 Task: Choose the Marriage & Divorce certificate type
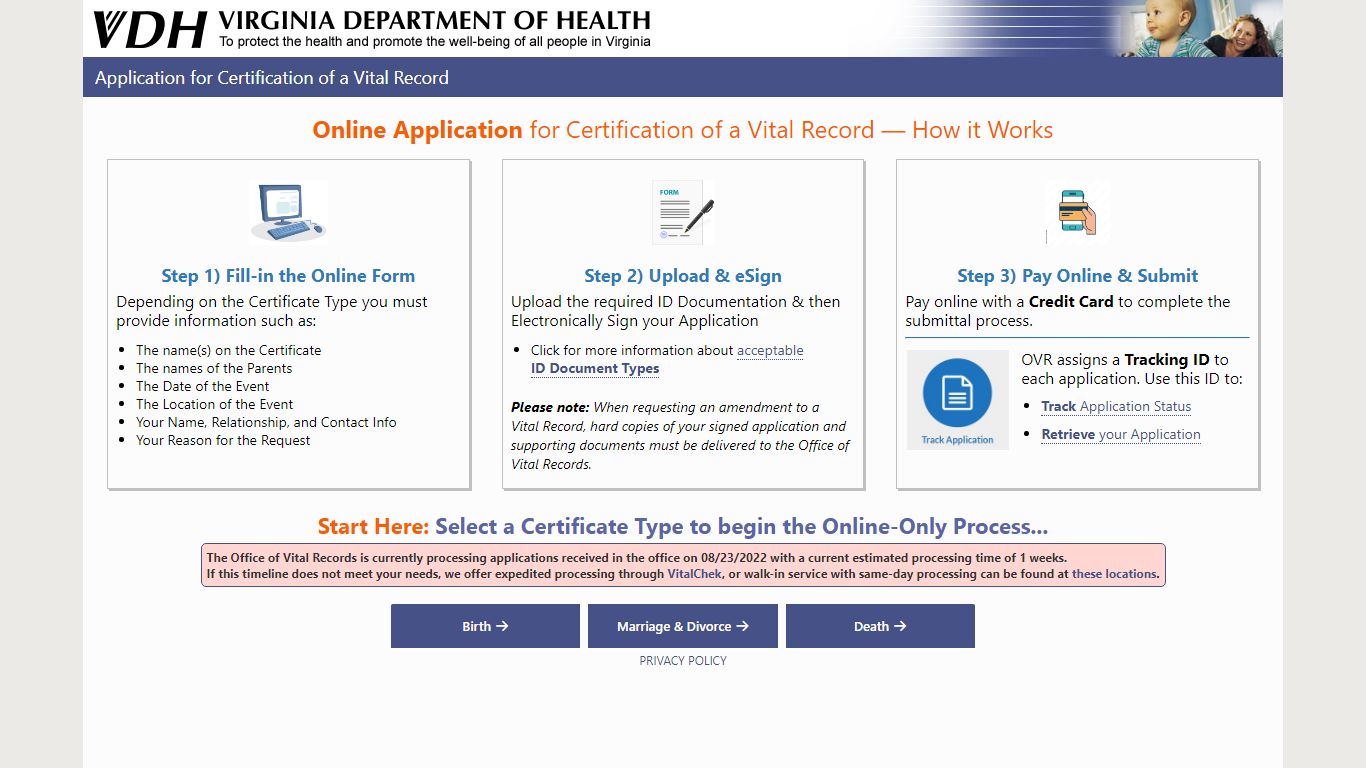[683, 626]
